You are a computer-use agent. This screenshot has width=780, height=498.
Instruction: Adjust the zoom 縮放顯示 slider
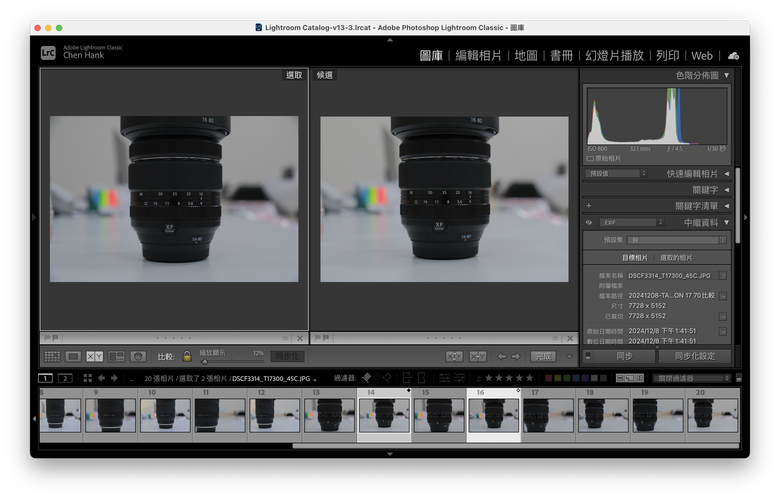[232, 361]
